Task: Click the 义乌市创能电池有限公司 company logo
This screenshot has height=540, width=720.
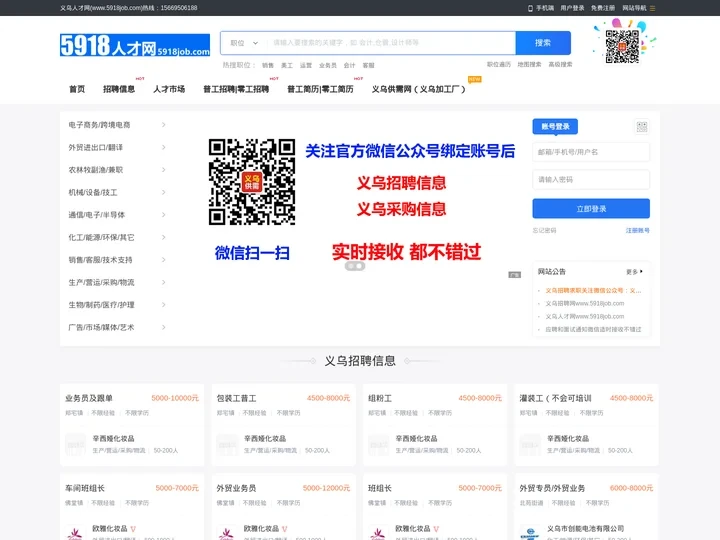Action: 530,533
